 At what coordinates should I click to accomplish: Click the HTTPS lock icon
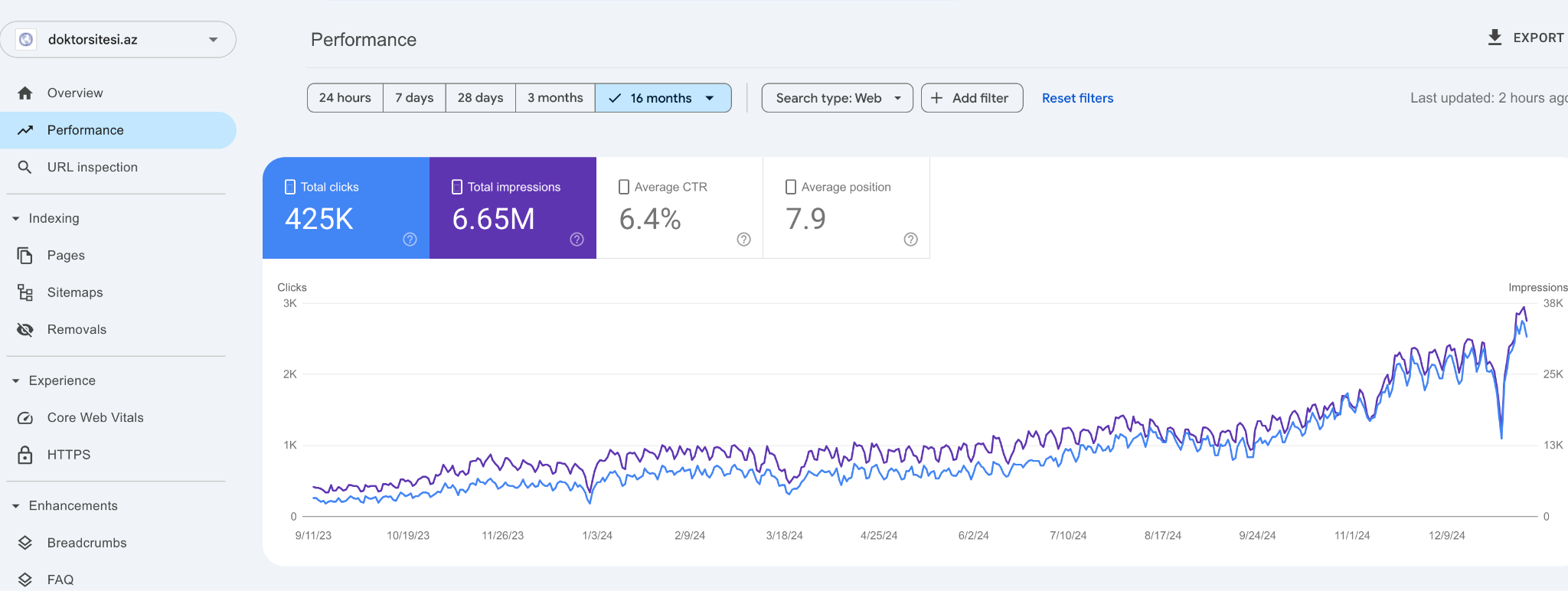click(25, 455)
